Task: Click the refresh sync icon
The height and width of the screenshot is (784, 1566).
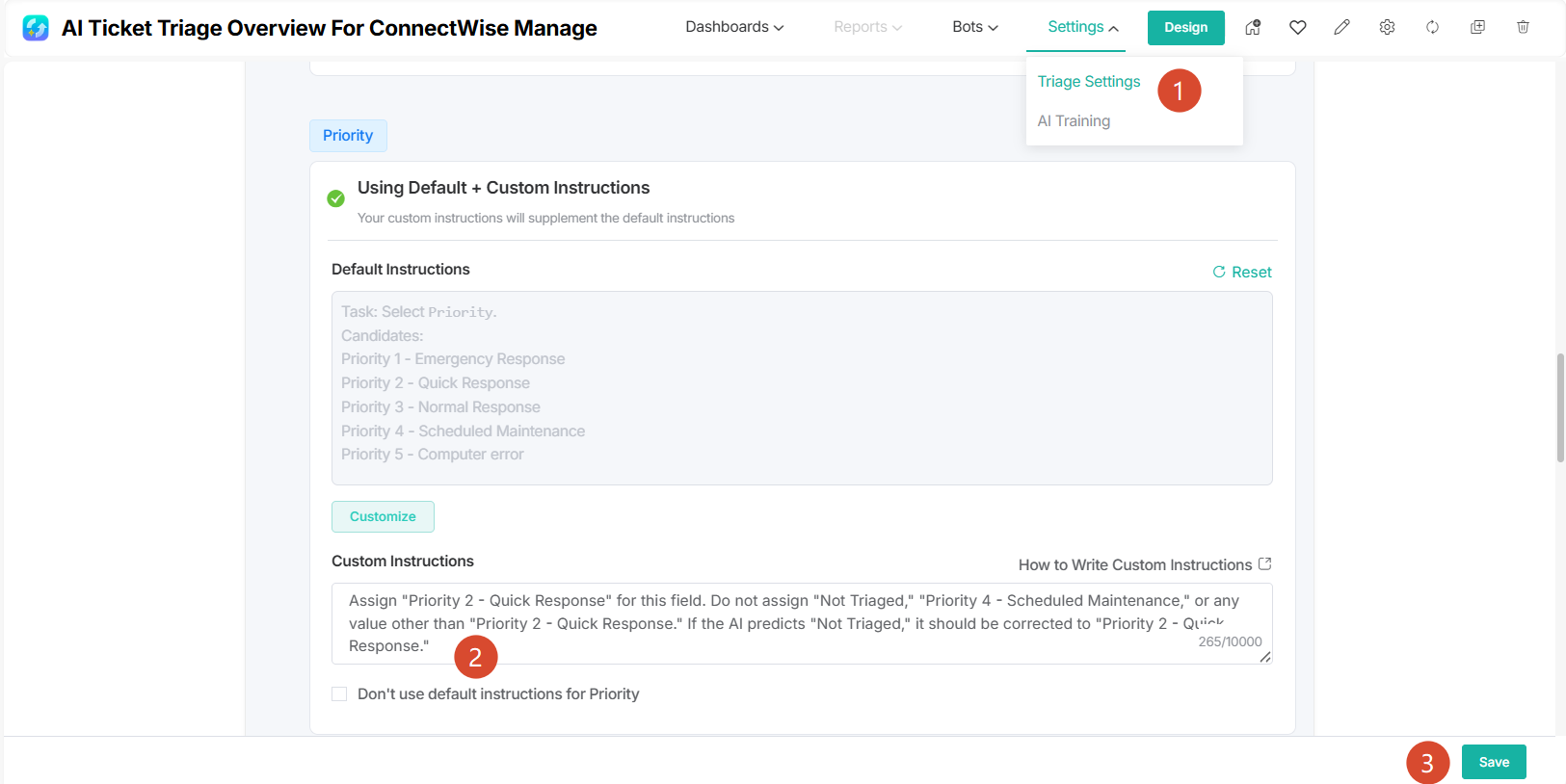Action: (x=1432, y=27)
